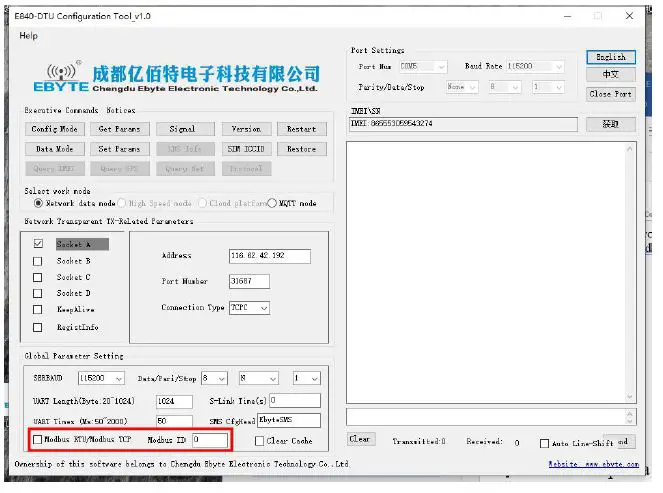Open the Global parity N dropdown
The width and height of the screenshot is (663, 493).
pos(259,378)
